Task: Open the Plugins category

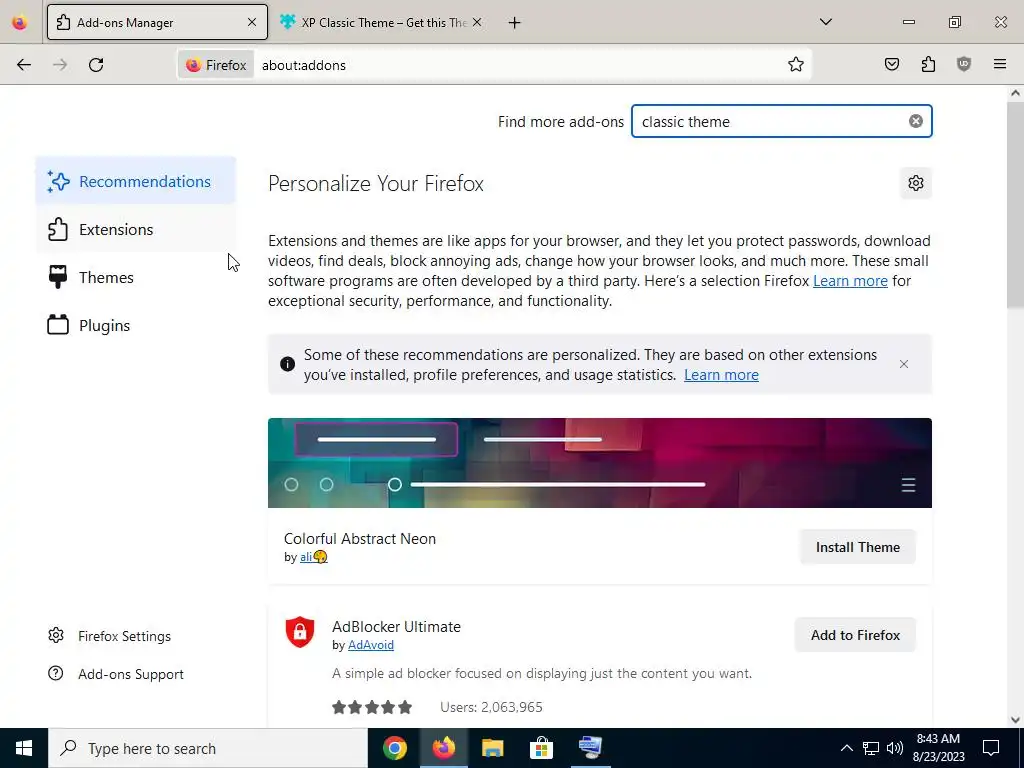Action: pos(136,325)
